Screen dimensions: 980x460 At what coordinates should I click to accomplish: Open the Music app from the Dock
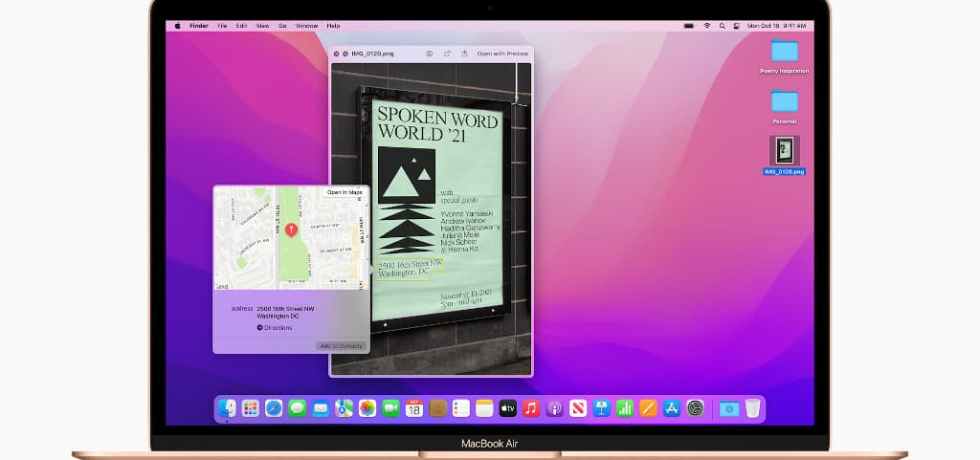tap(531, 408)
